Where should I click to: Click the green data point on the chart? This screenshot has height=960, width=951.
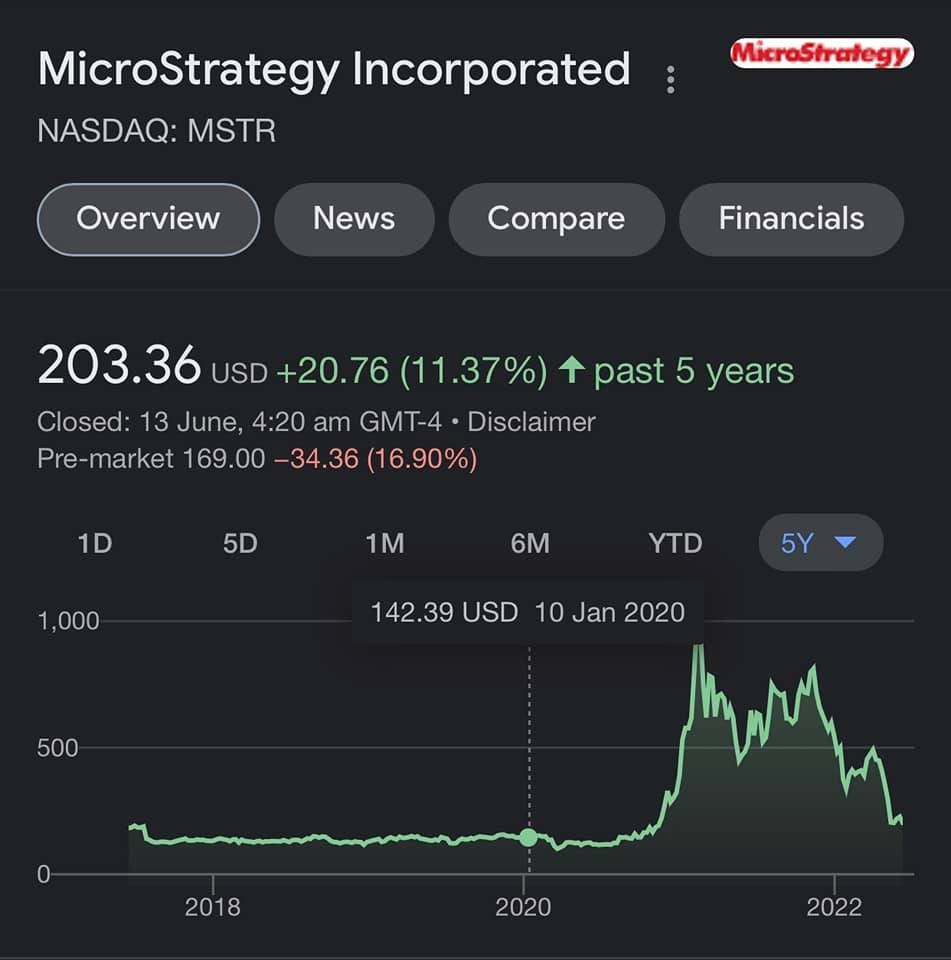point(528,837)
